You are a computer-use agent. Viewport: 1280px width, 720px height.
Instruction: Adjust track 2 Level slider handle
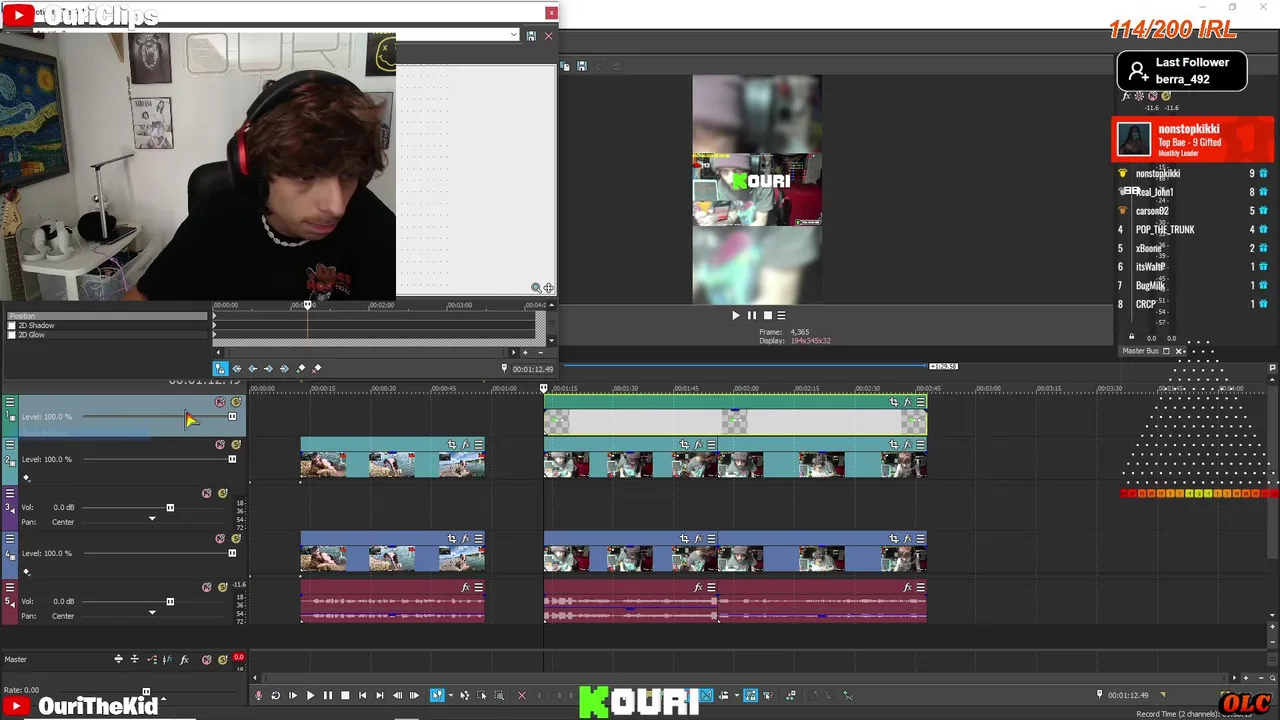pos(232,459)
